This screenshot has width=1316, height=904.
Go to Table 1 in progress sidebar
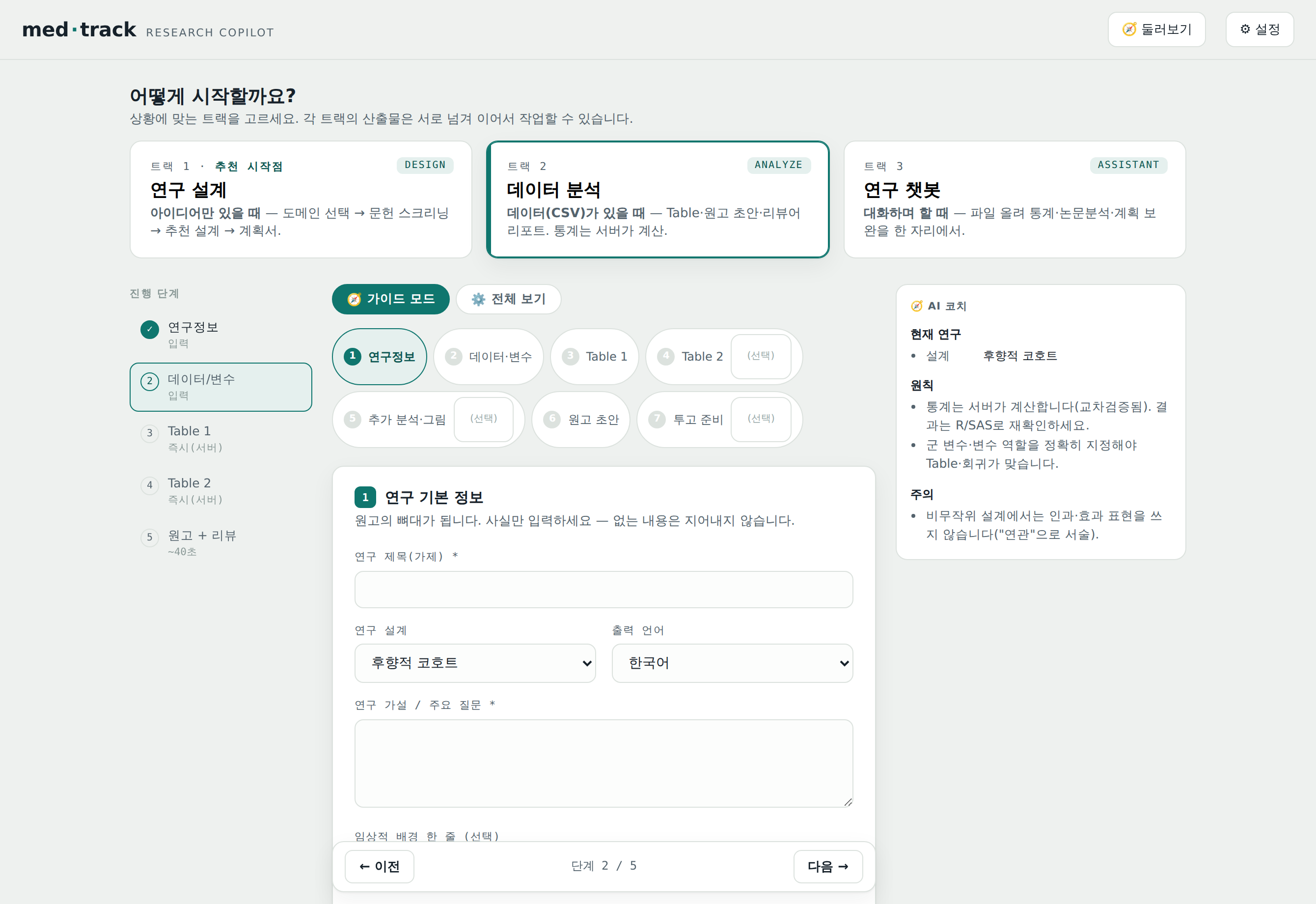pos(221,439)
